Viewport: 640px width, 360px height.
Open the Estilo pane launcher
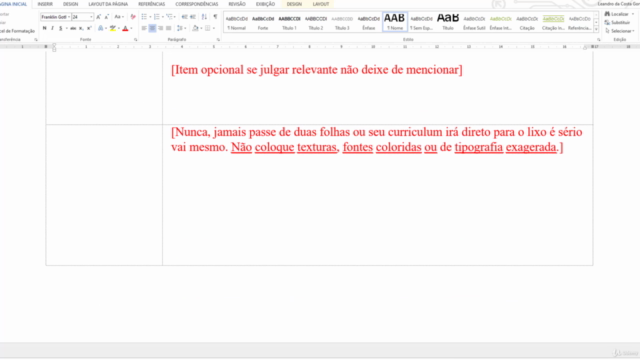coord(598,40)
